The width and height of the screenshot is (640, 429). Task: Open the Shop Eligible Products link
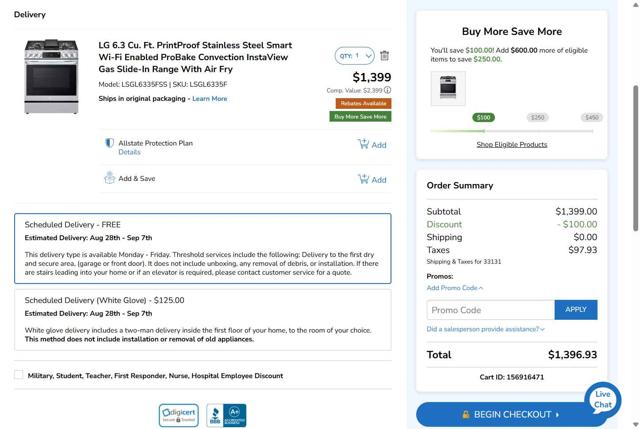click(x=511, y=144)
